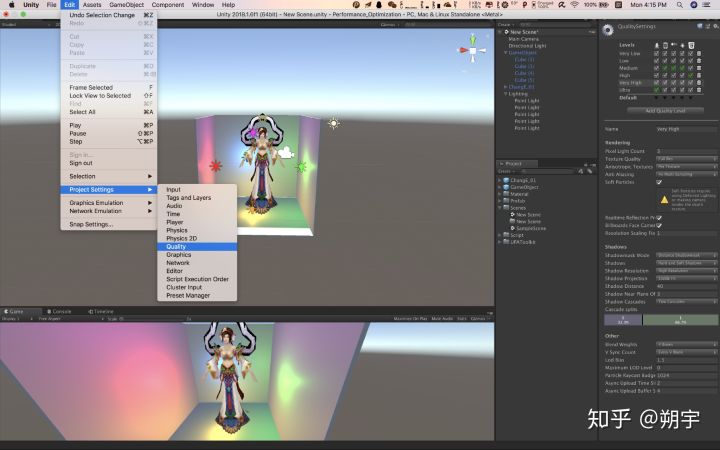This screenshot has width=720, height=450.
Task: Click the first Cascade splits segment
Action: point(623,320)
